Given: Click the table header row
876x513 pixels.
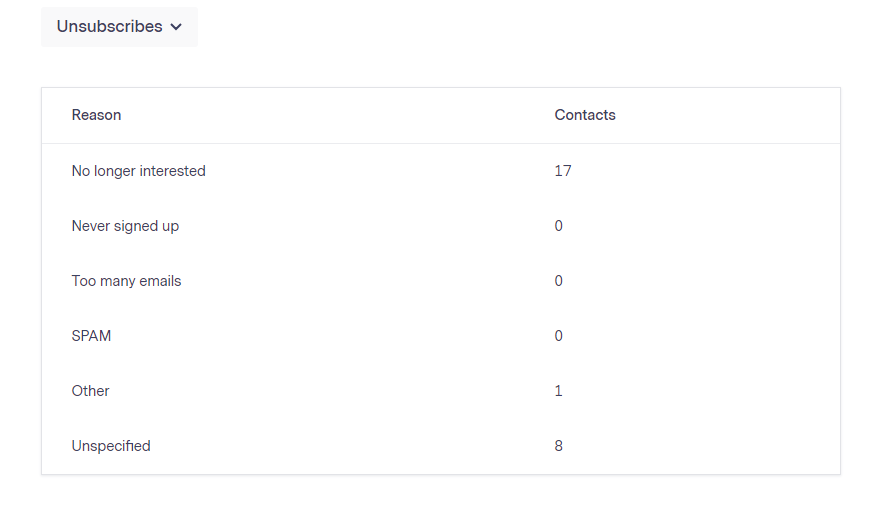Looking at the screenshot, I should click(x=440, y=115).
